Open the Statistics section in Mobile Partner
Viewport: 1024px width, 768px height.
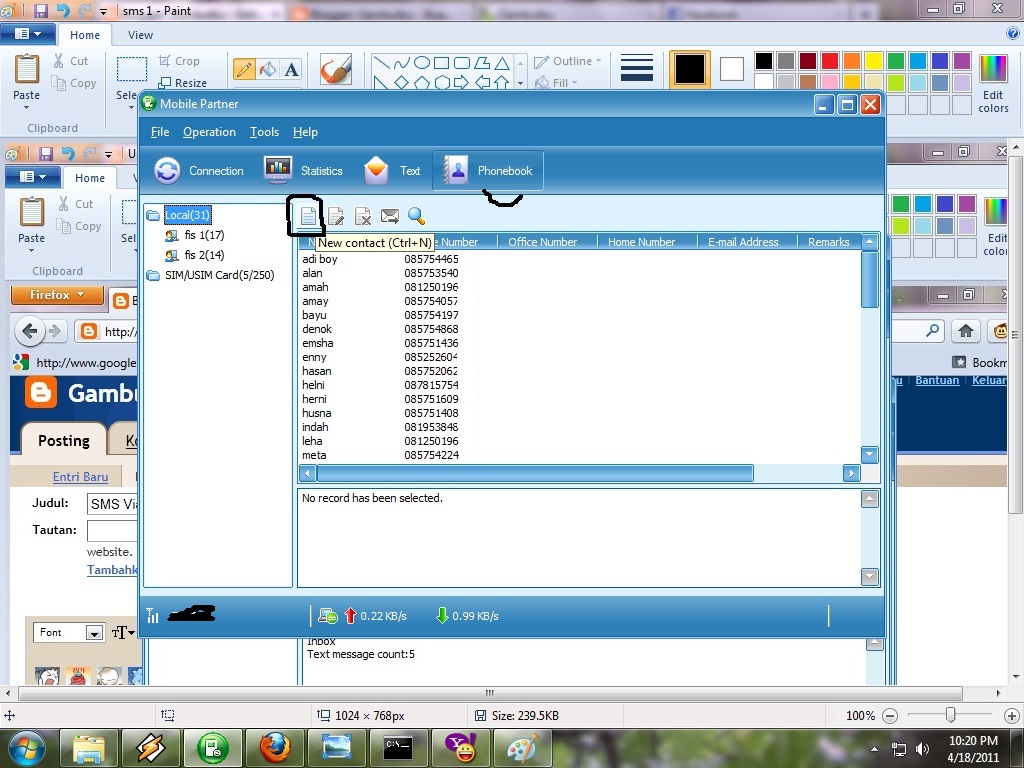(304, 170)
